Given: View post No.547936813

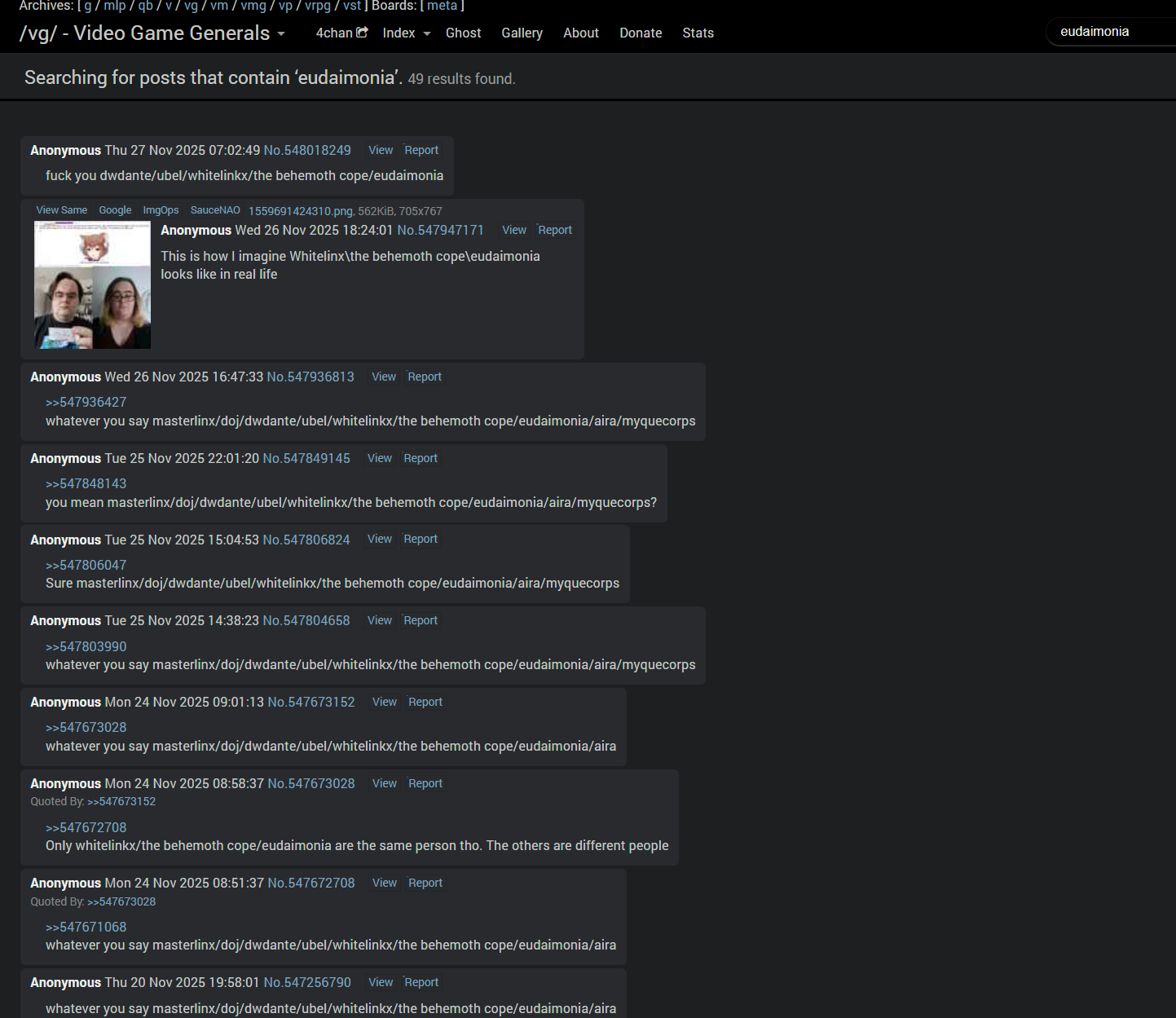Looking at the screenshot, I should click(x=384, y=377).
